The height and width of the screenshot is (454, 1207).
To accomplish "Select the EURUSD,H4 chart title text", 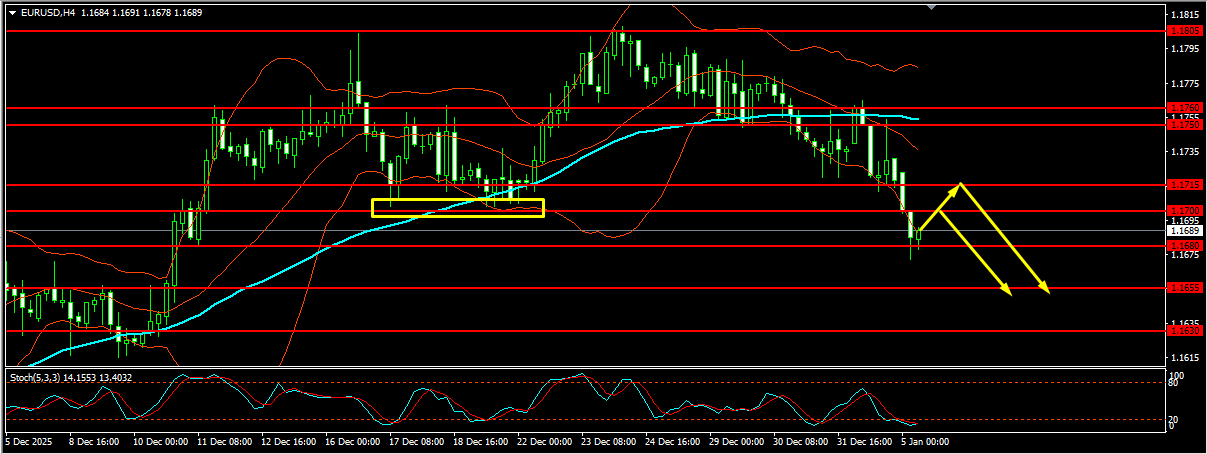I will (48, 12).
